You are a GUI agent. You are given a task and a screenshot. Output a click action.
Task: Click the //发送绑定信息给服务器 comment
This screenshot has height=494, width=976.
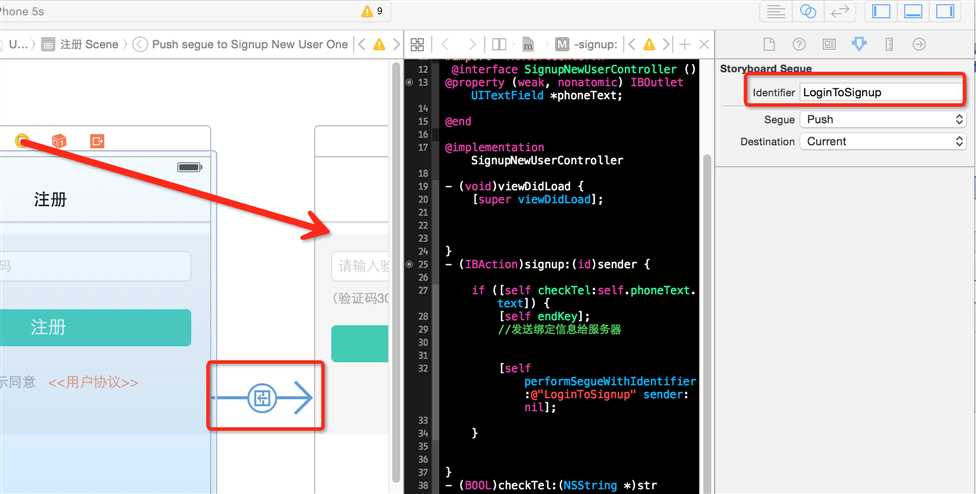tap(560, 329)
